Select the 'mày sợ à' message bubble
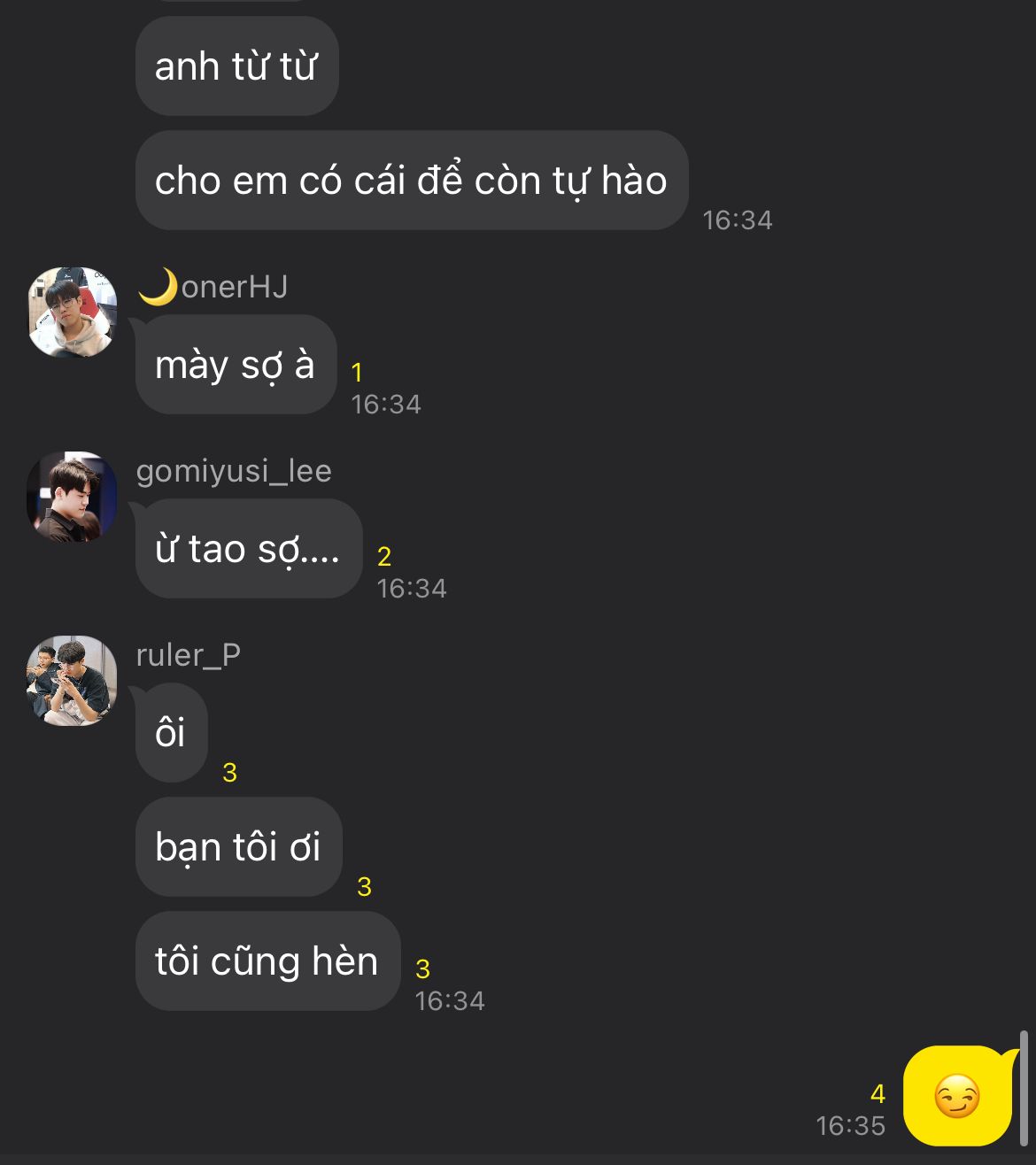 [x=236, y=365]
